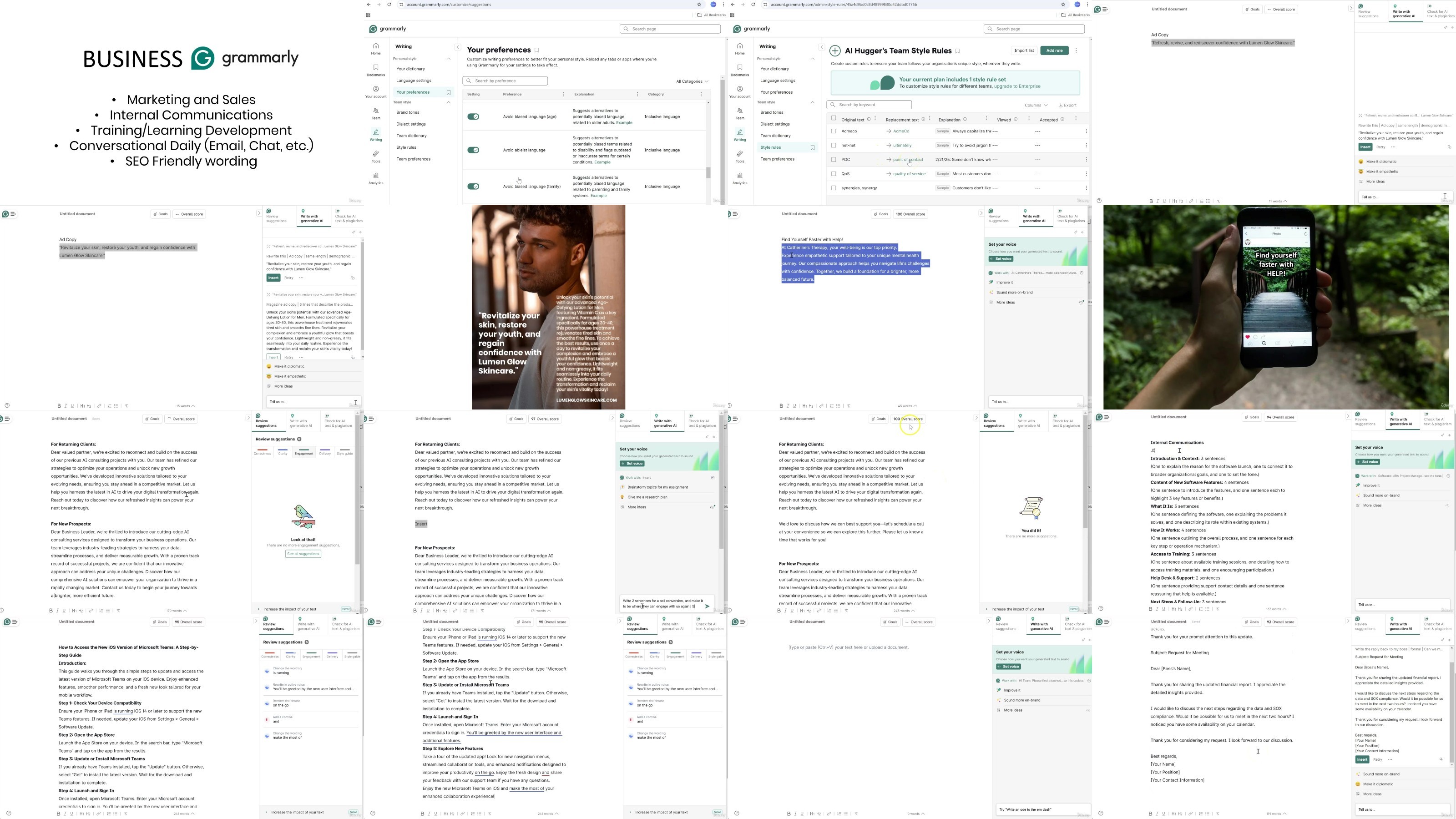Open Home in the Your preferences page sidebar

click(x=375, y=49)
